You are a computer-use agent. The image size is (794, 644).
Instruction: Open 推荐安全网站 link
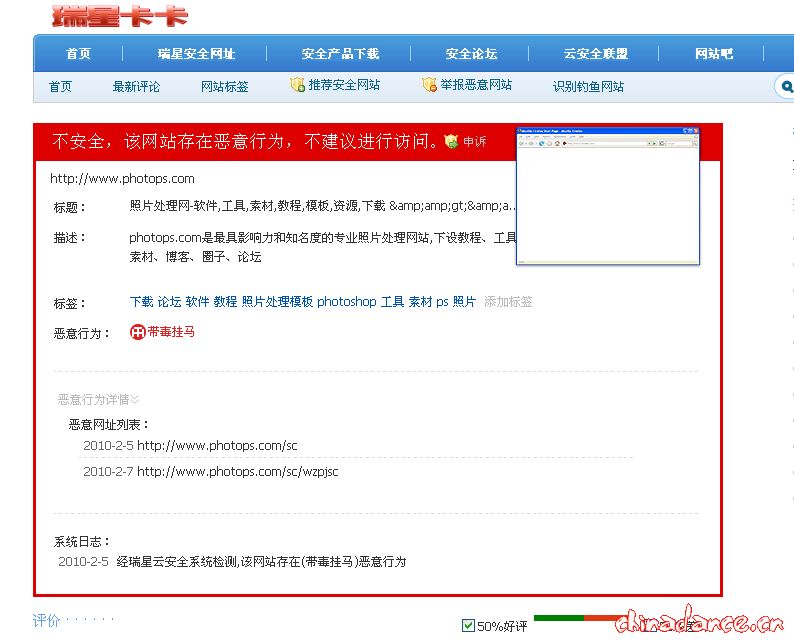pyautogui.click(x=344, y=85)
